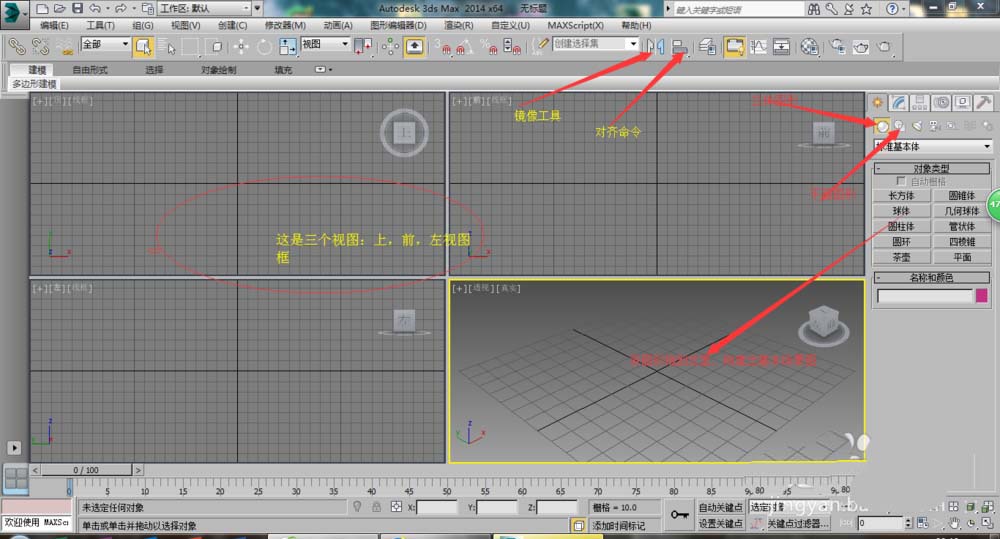This screenshot has width=1000, height=539.
Task: Open the undo history dropdown arrow
Action: click(x=107, y=9)
